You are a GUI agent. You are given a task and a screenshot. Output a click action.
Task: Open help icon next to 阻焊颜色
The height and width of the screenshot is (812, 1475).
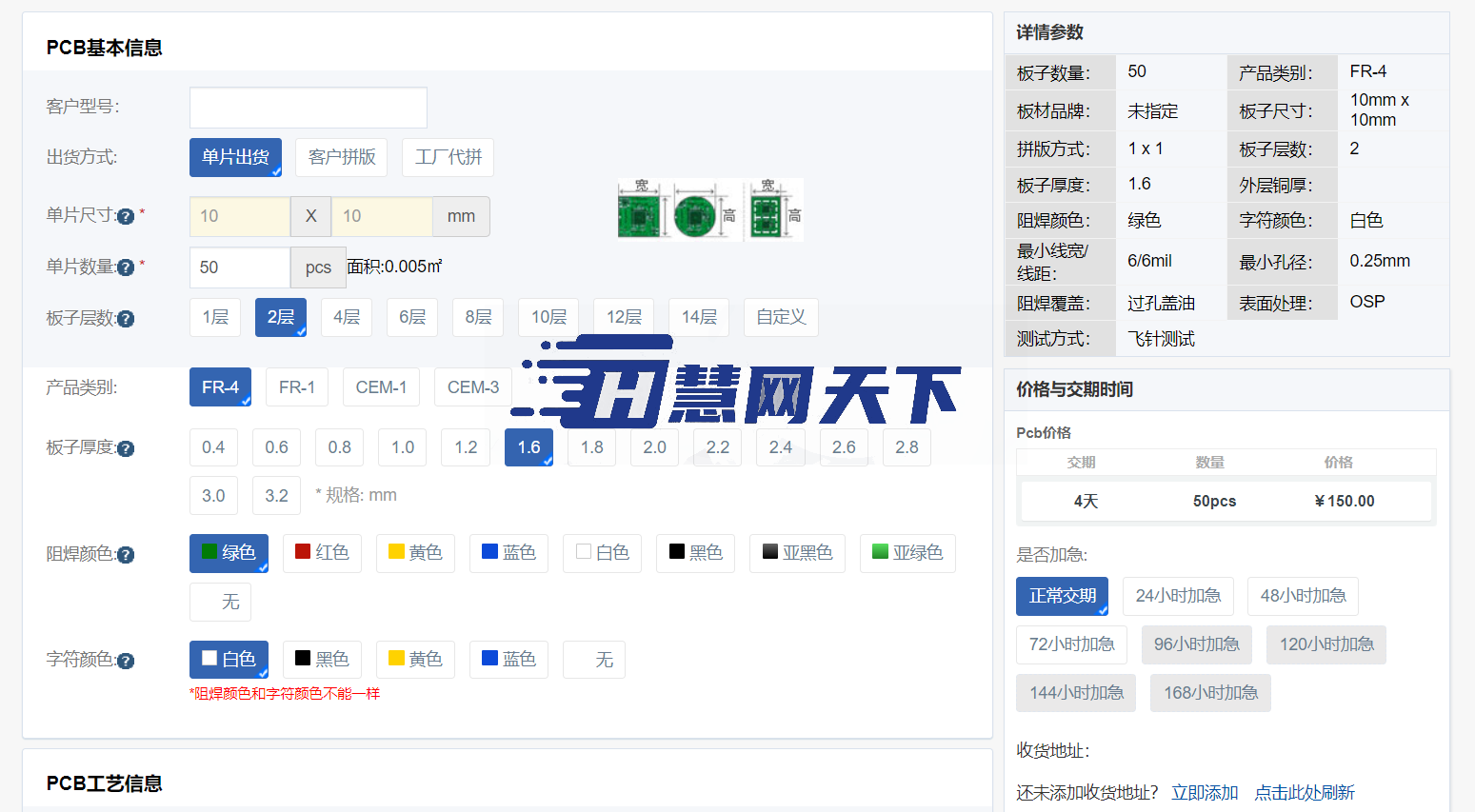click(126, 555)
